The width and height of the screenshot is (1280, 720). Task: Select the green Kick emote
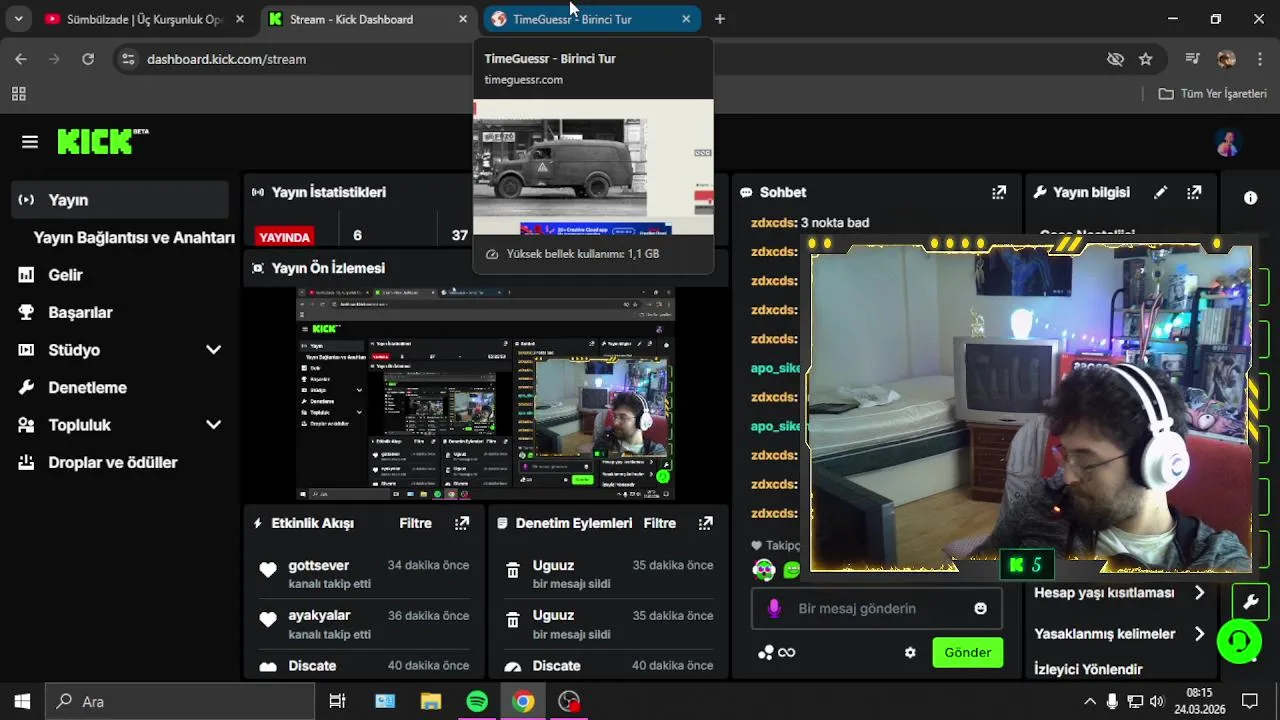[792, 570]
